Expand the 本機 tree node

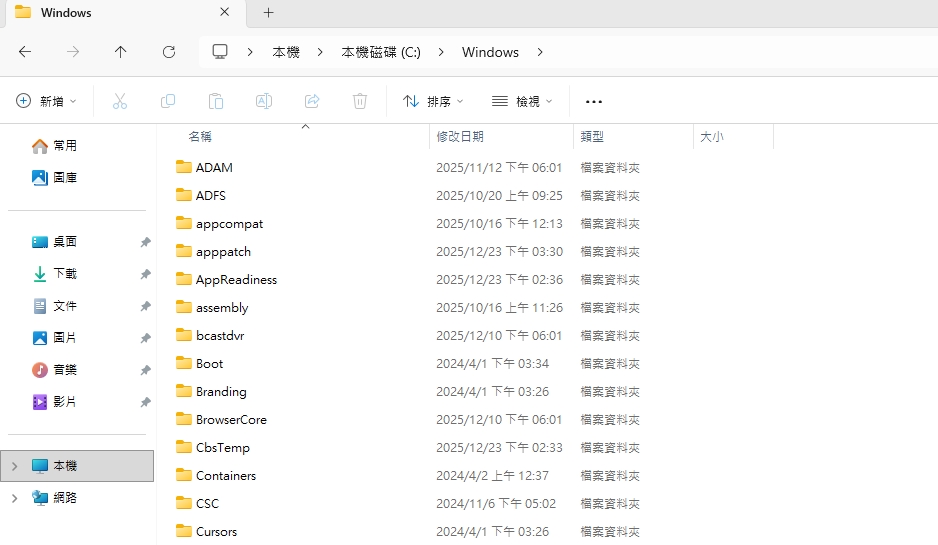click(x=14, y=466)
